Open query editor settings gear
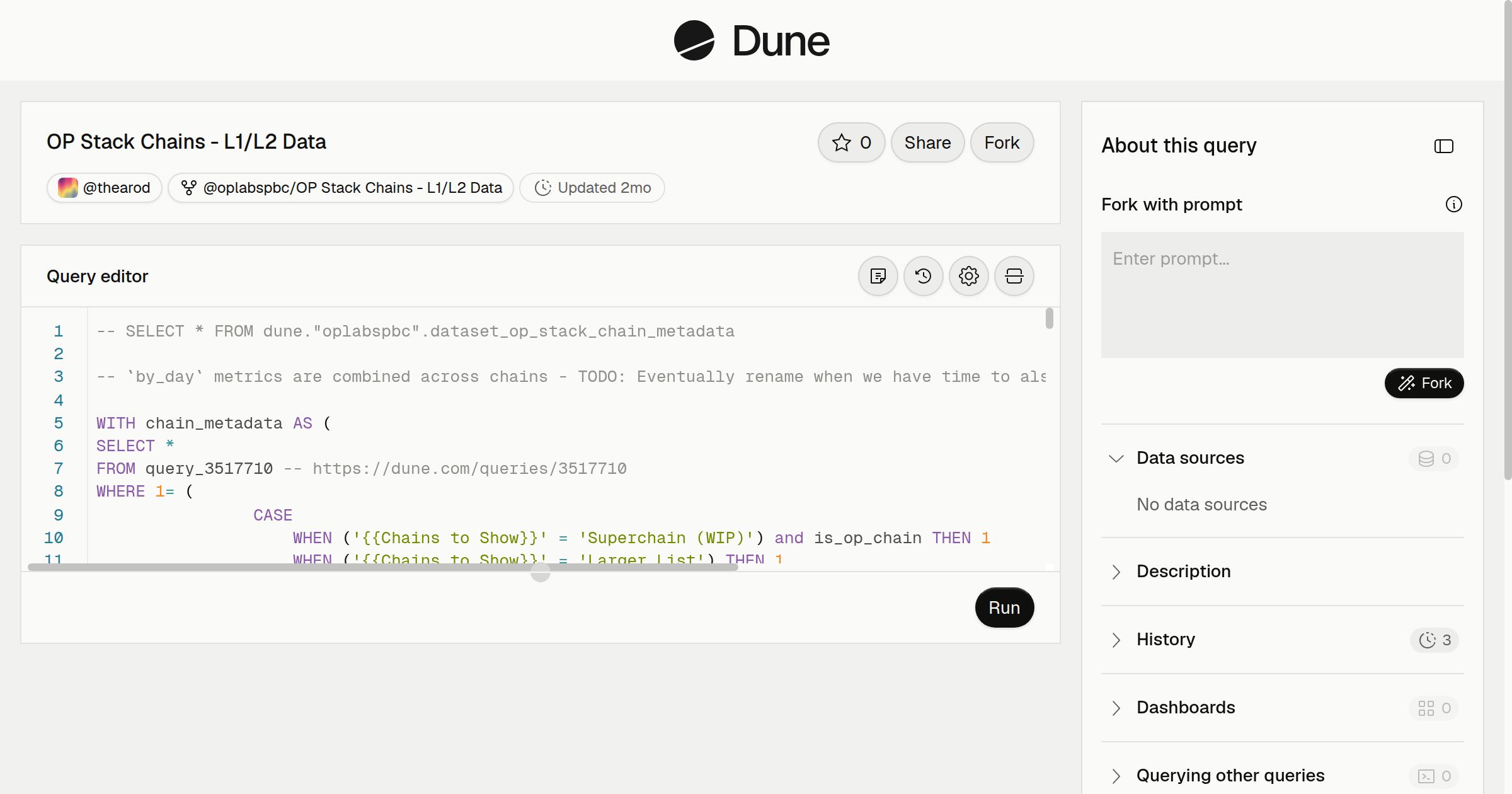Viewport: 1512px width, 794px height. (x=969, y=276)
